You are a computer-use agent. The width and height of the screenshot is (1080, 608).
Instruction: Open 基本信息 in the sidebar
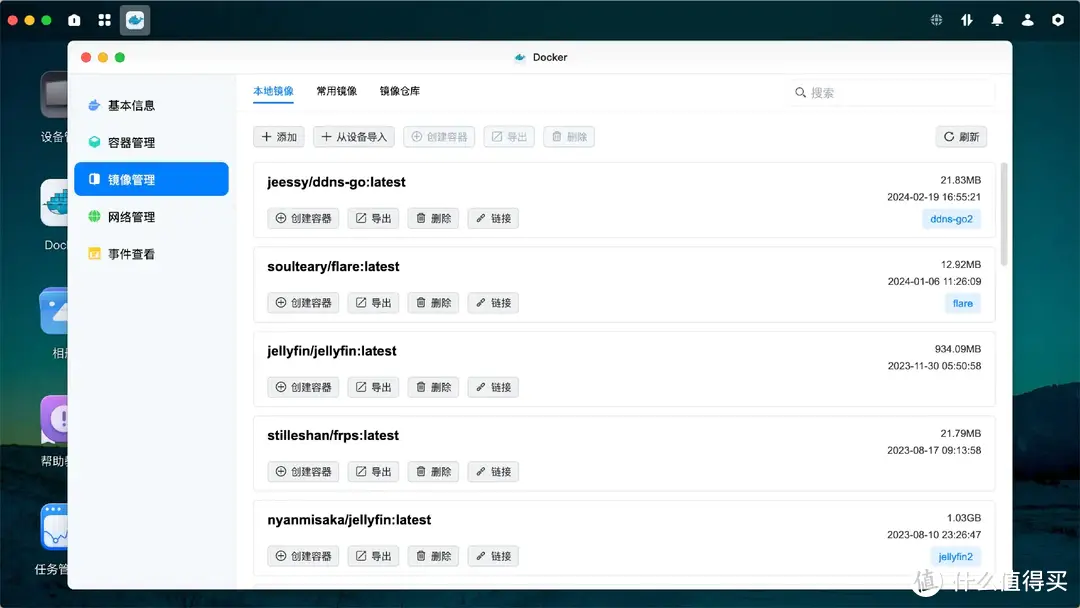[x=152, y=105]
